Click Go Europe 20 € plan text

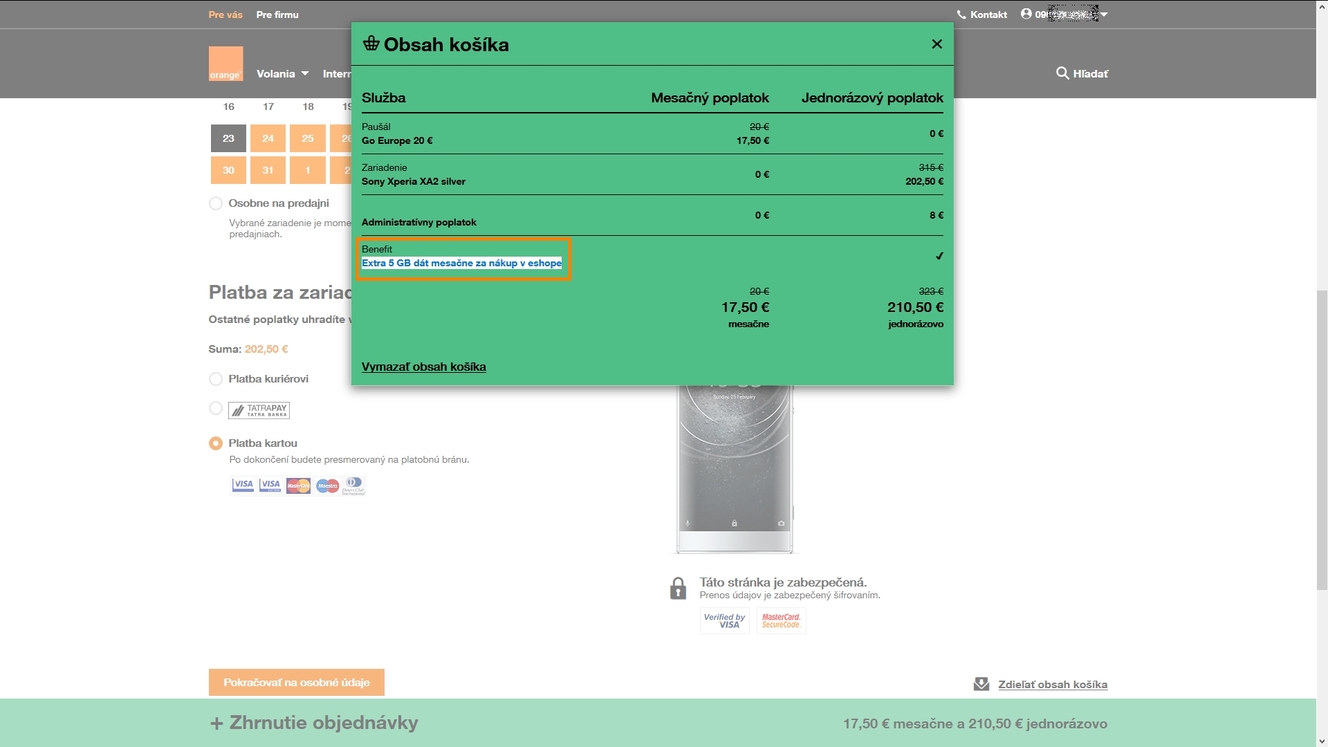coord(397,141)
